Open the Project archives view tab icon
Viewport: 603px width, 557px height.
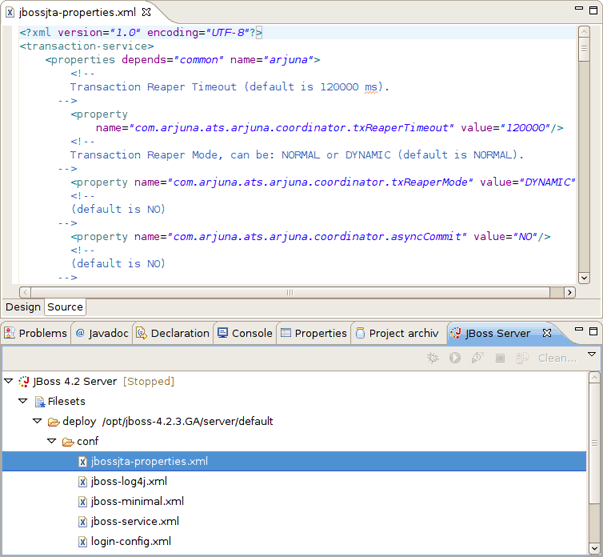[x=360, y=333]
